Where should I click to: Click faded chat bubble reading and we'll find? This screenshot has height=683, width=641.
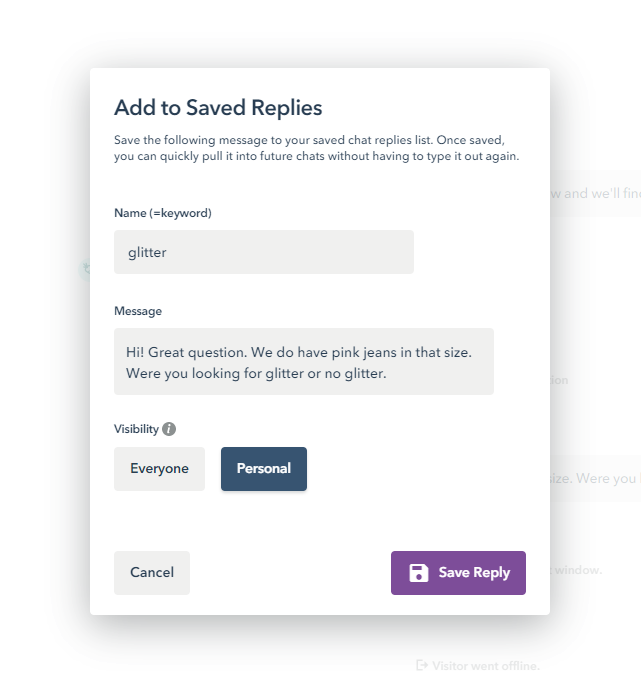(x=596, y=193)
